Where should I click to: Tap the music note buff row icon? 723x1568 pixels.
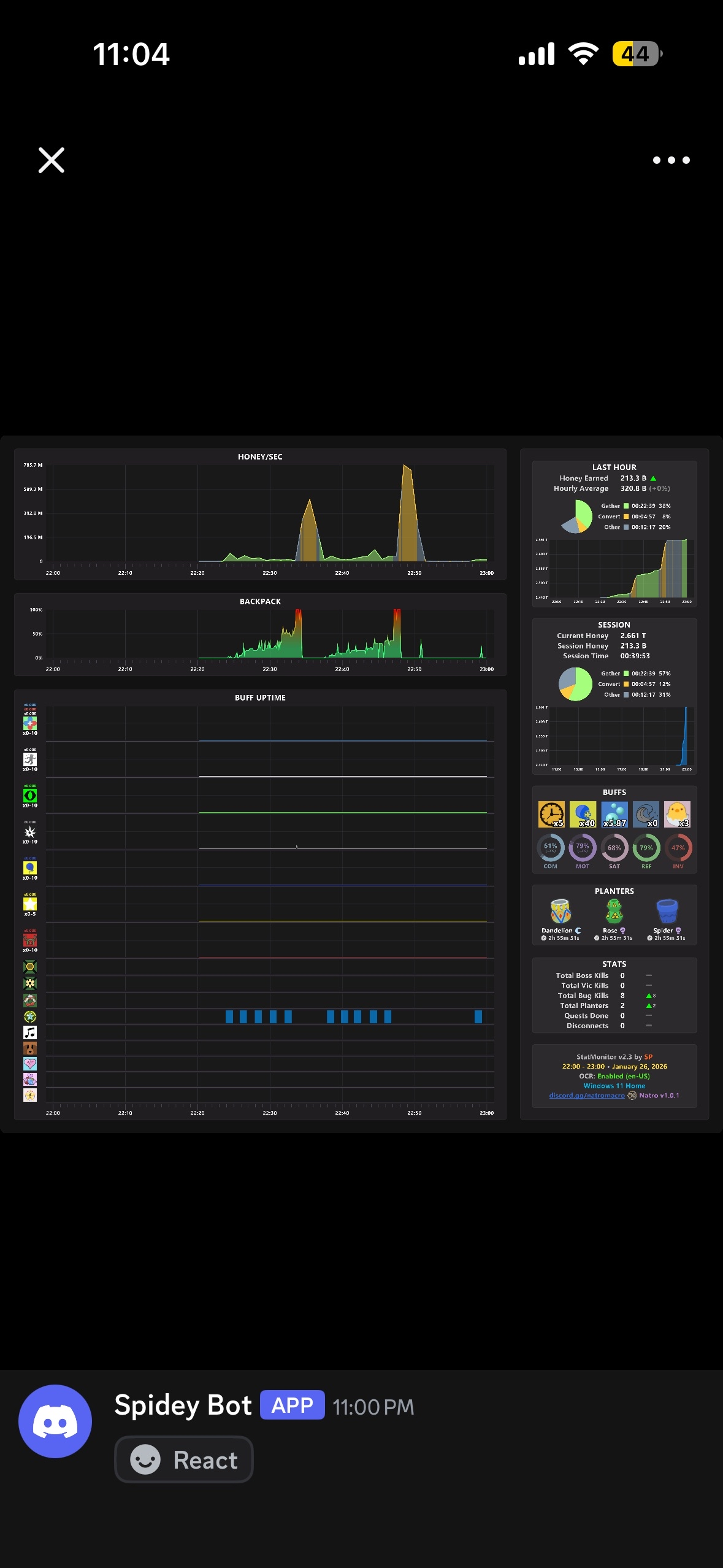(30, 1032)
